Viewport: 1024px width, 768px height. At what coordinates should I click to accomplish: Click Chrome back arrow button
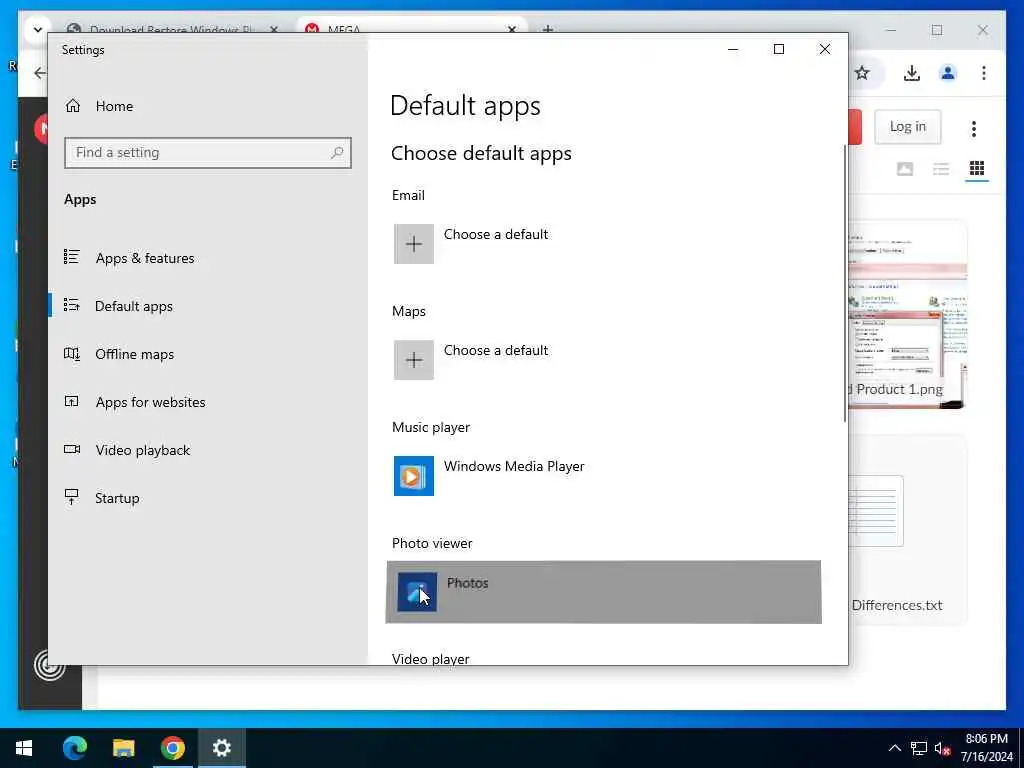pos(40,72)
